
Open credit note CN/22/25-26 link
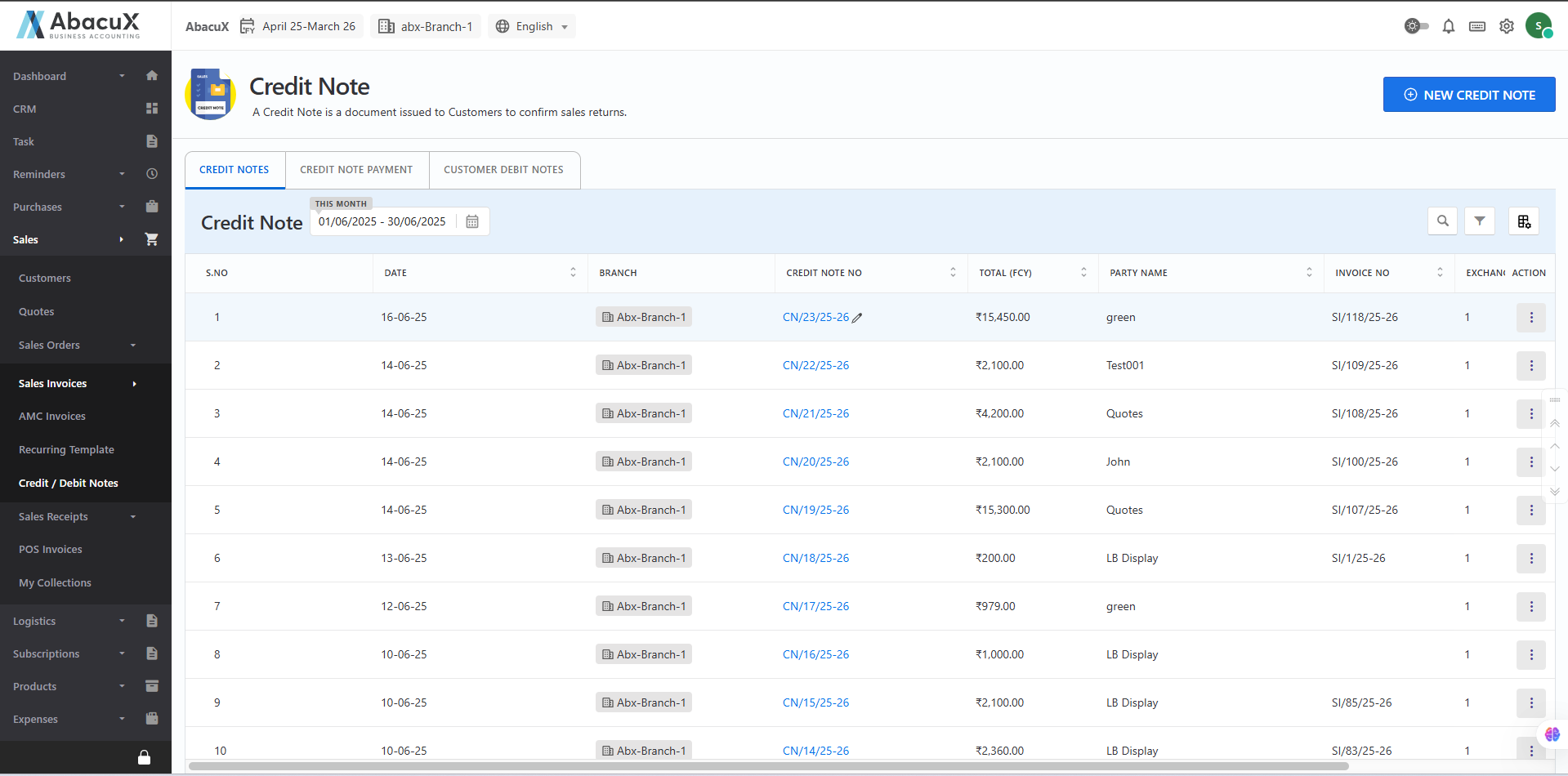tap(815, 366)
